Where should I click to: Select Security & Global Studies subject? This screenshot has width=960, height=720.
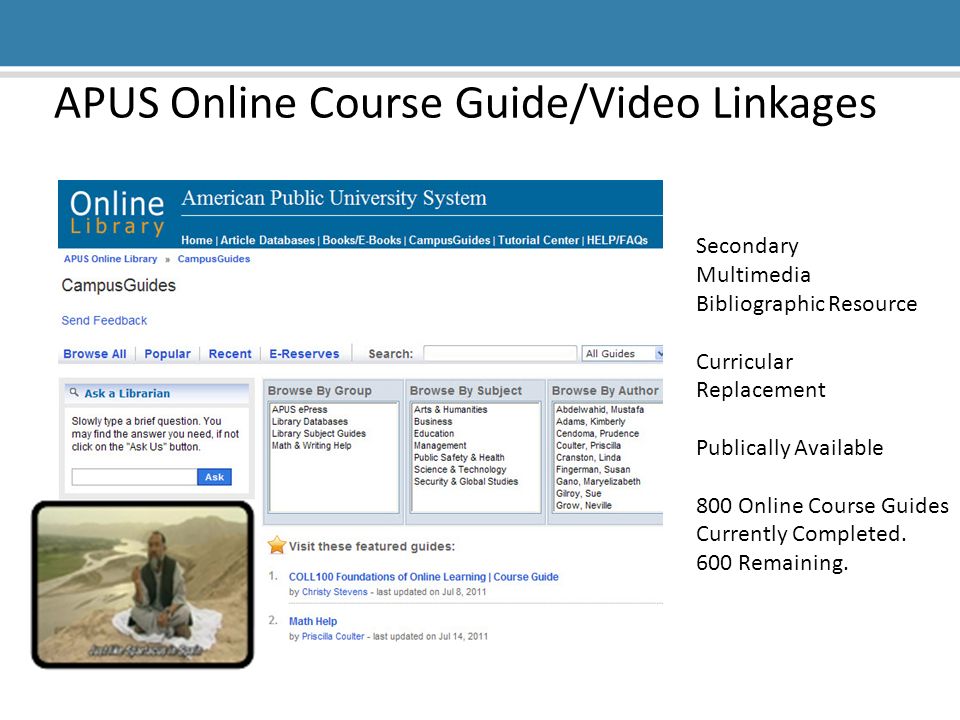point(466,482)
